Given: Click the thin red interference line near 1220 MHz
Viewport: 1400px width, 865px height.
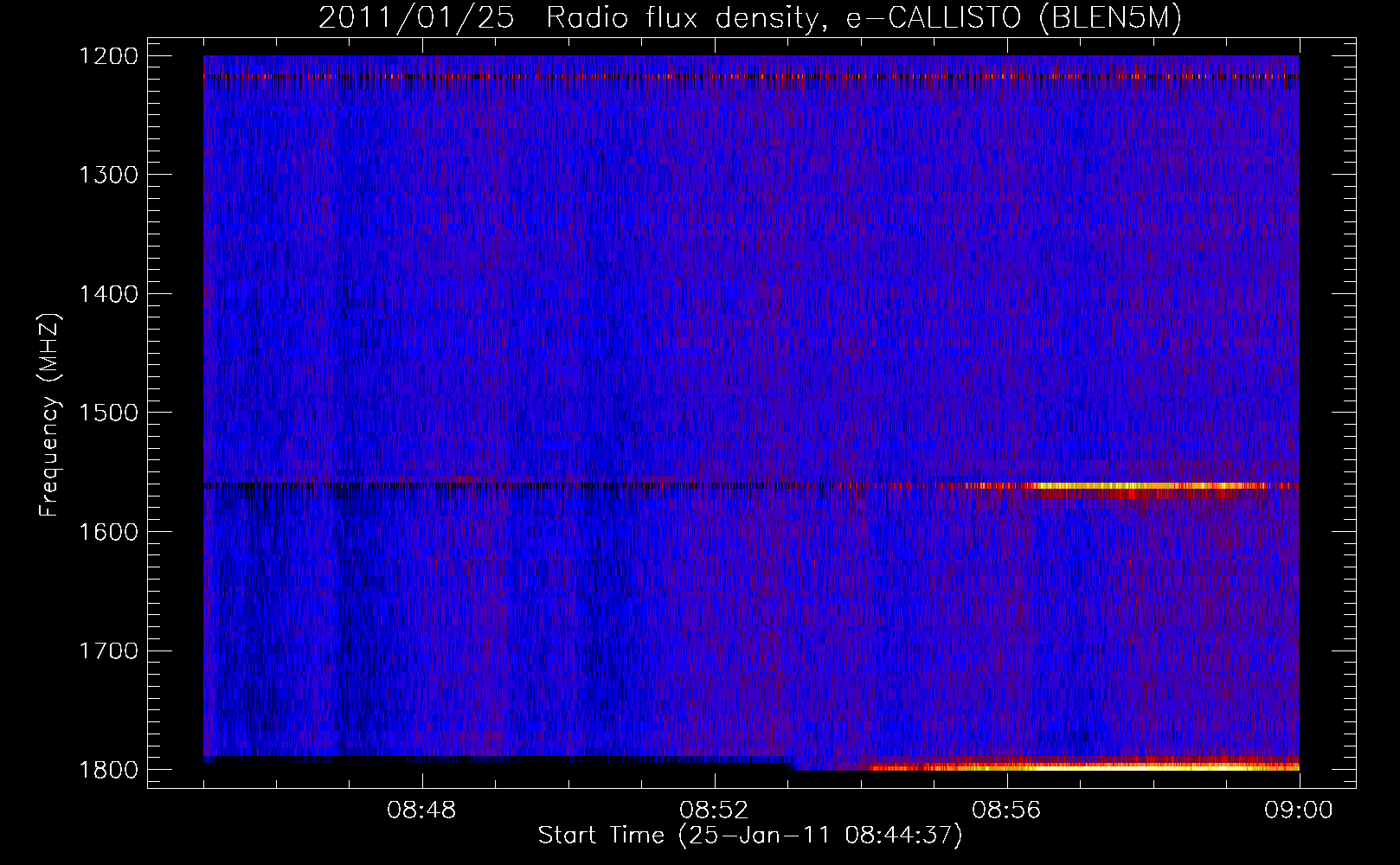Looking at the screenshot, I should pos(751,77).
